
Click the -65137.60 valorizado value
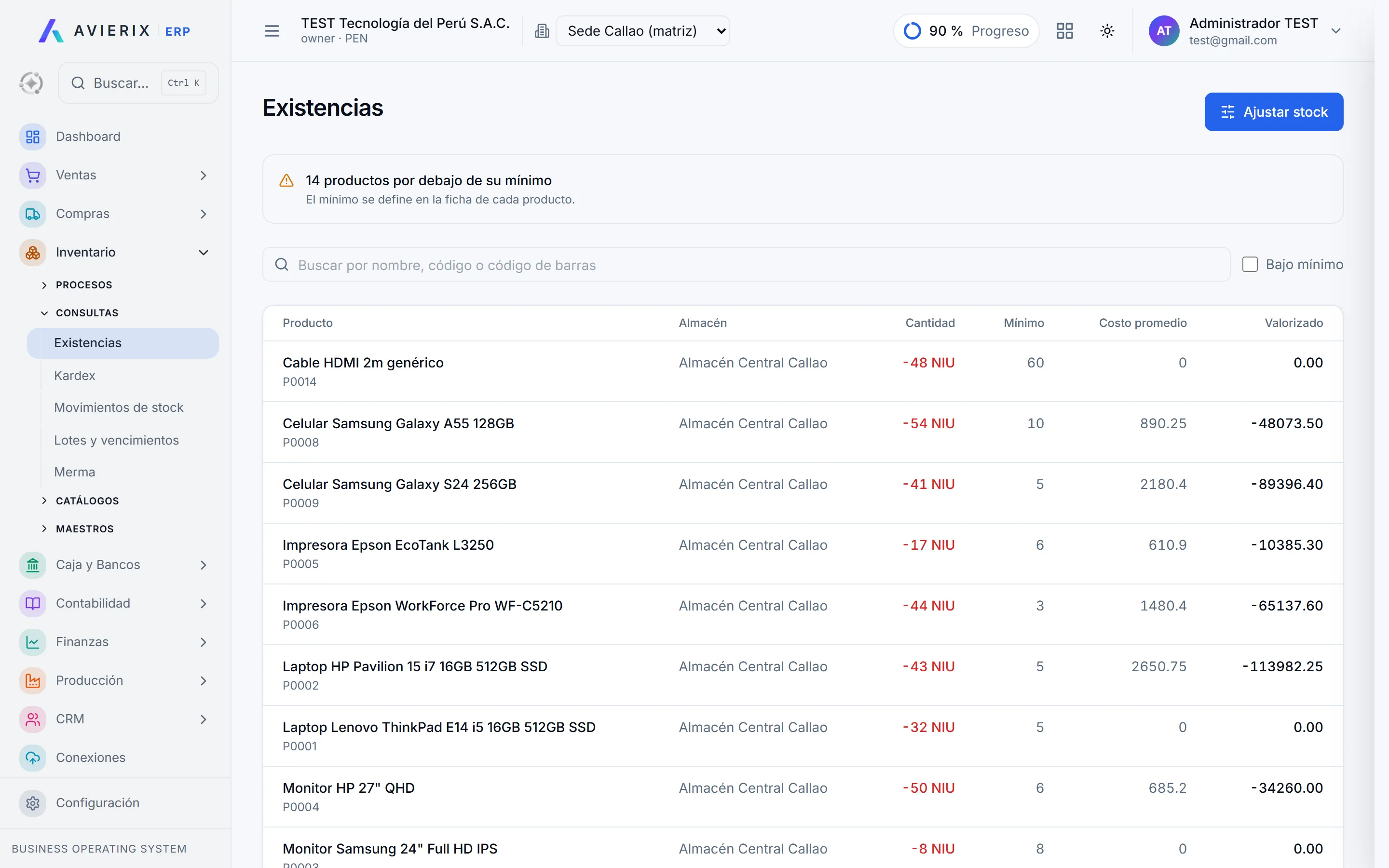click(1287, 606)
